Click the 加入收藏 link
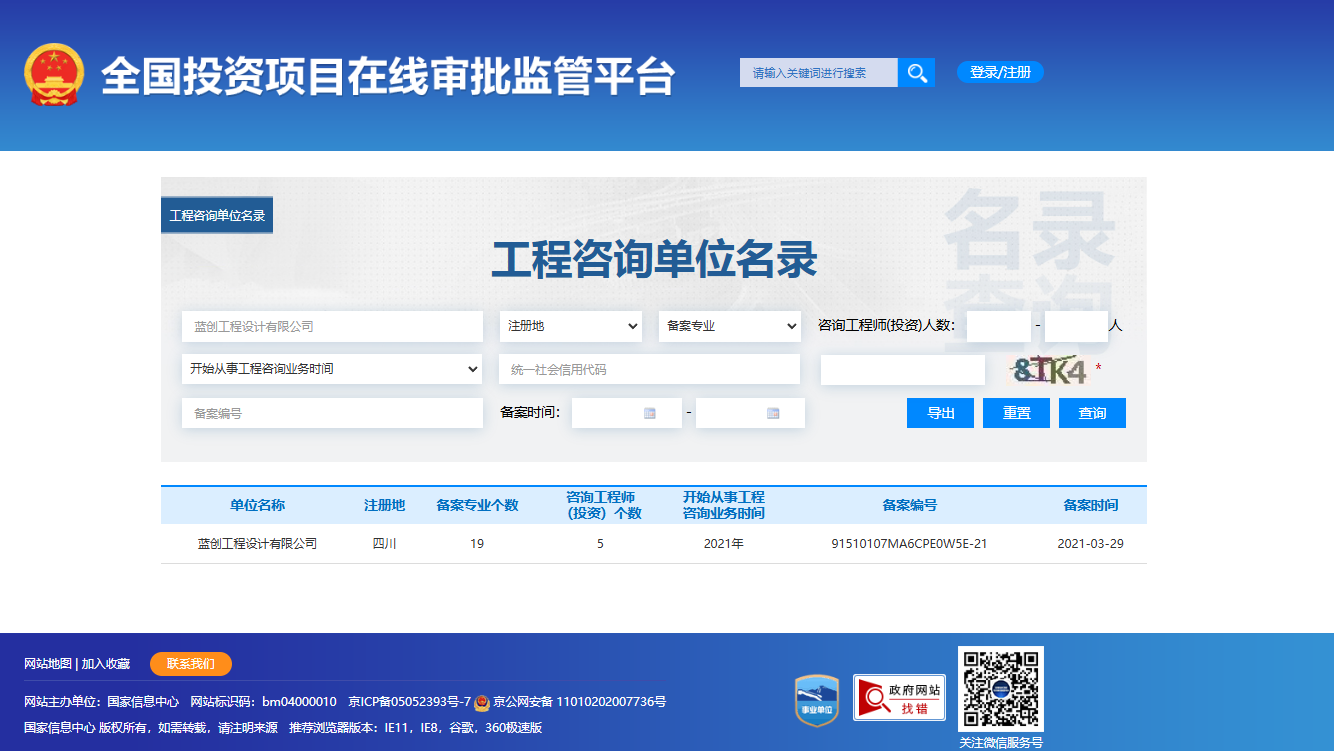This screenshot has width=1334, height=751. pos(106,664)
